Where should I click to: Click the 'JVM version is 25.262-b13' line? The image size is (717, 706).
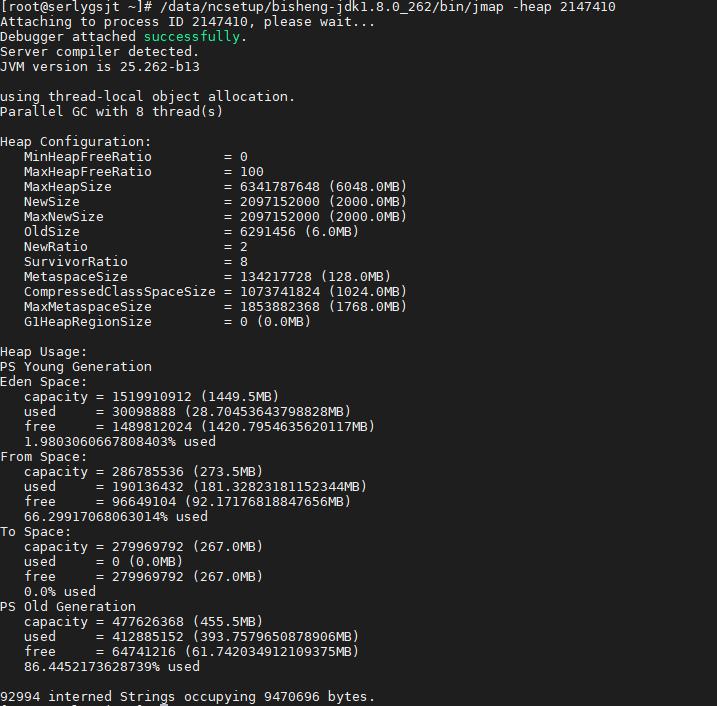(100, 67)
